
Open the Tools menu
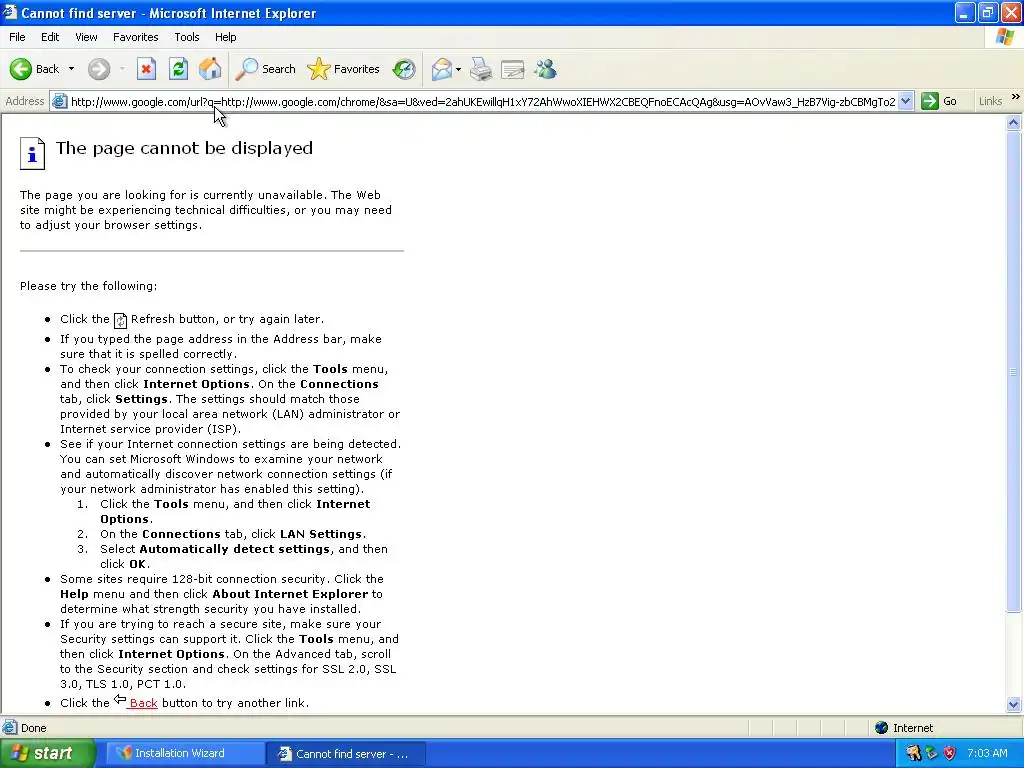point(187,37)
